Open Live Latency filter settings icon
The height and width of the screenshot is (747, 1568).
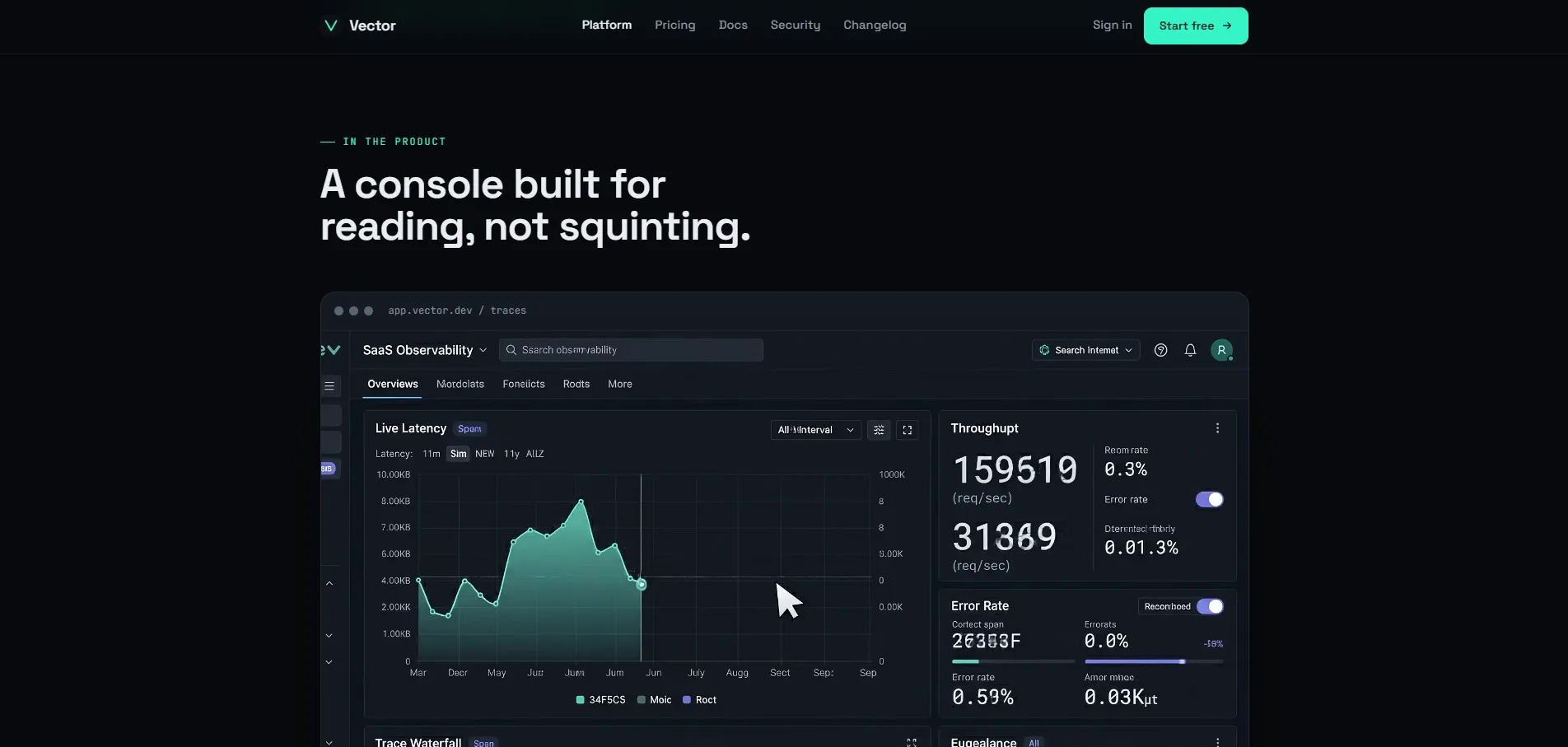[879, 430]
